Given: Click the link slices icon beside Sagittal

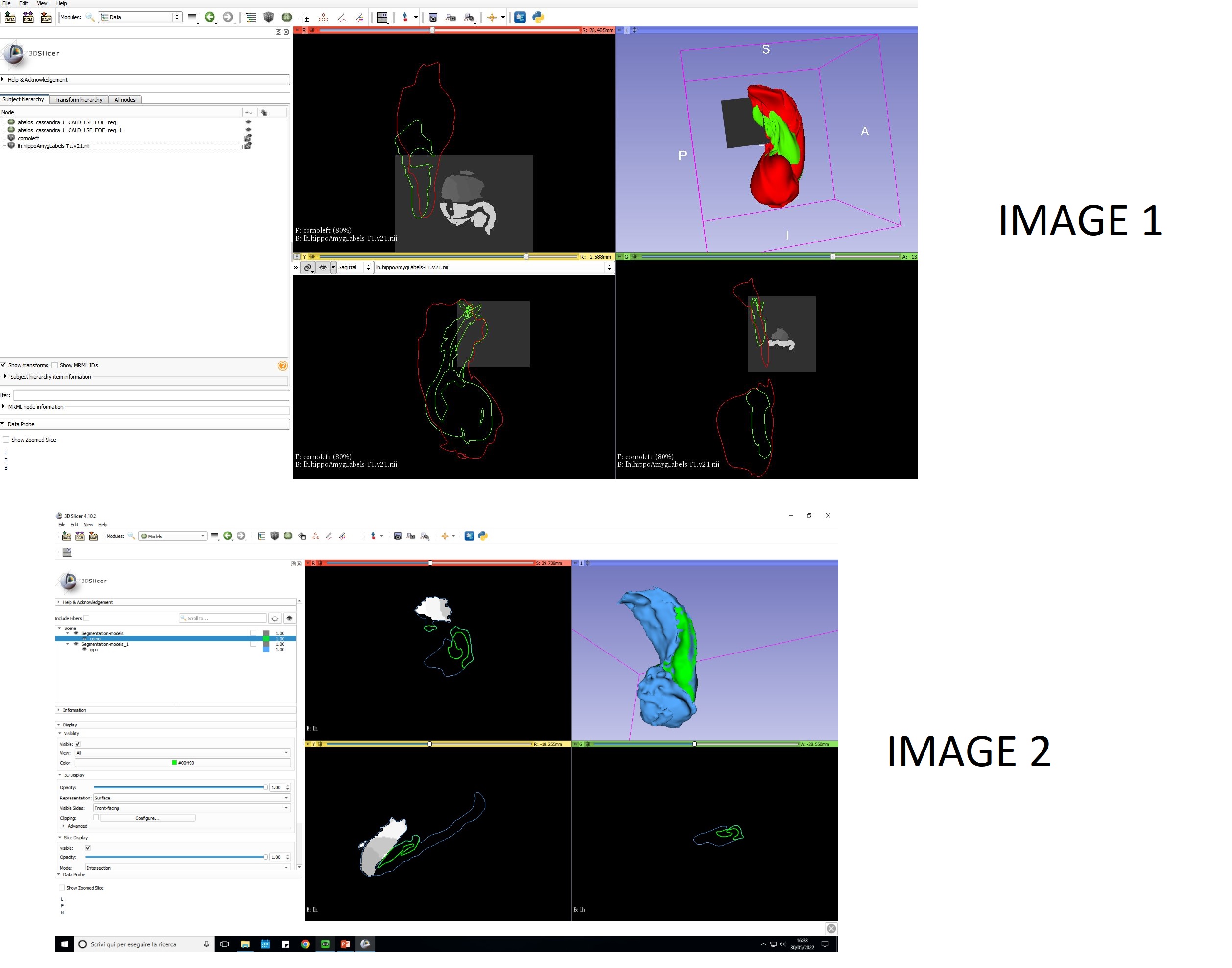Looking at the screenshot, I should point(308,267).
